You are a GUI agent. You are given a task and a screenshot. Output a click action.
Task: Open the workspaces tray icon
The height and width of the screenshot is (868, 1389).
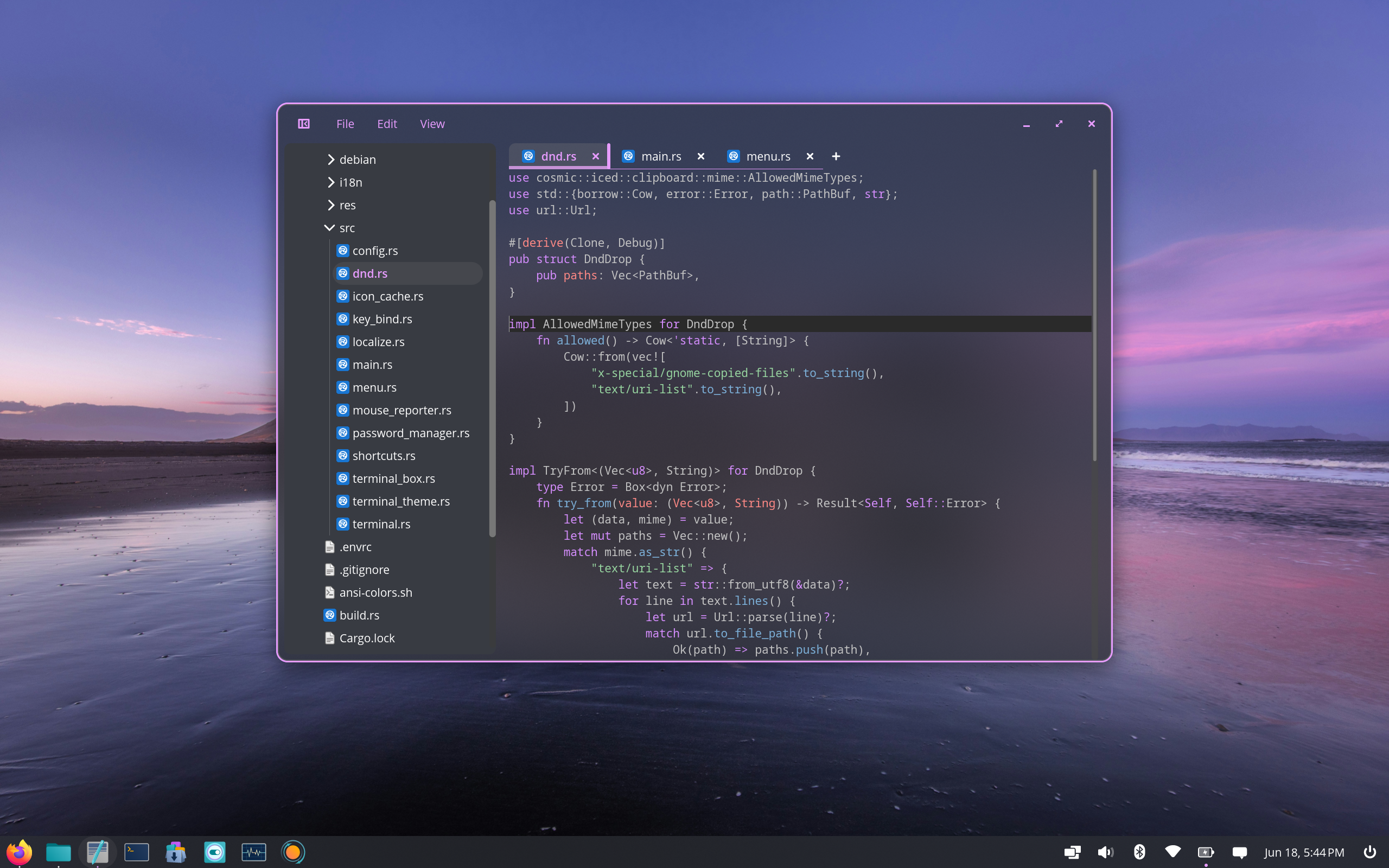[x=1072, y=852]
